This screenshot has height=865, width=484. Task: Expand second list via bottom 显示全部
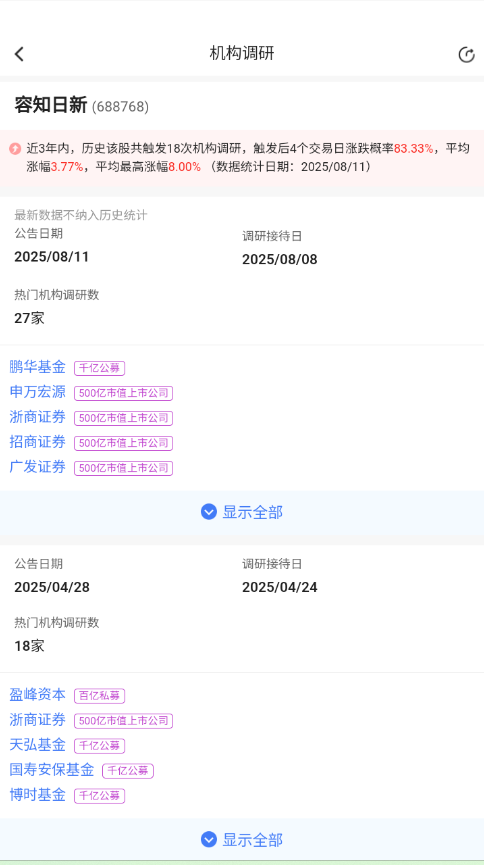pos(242,840)
